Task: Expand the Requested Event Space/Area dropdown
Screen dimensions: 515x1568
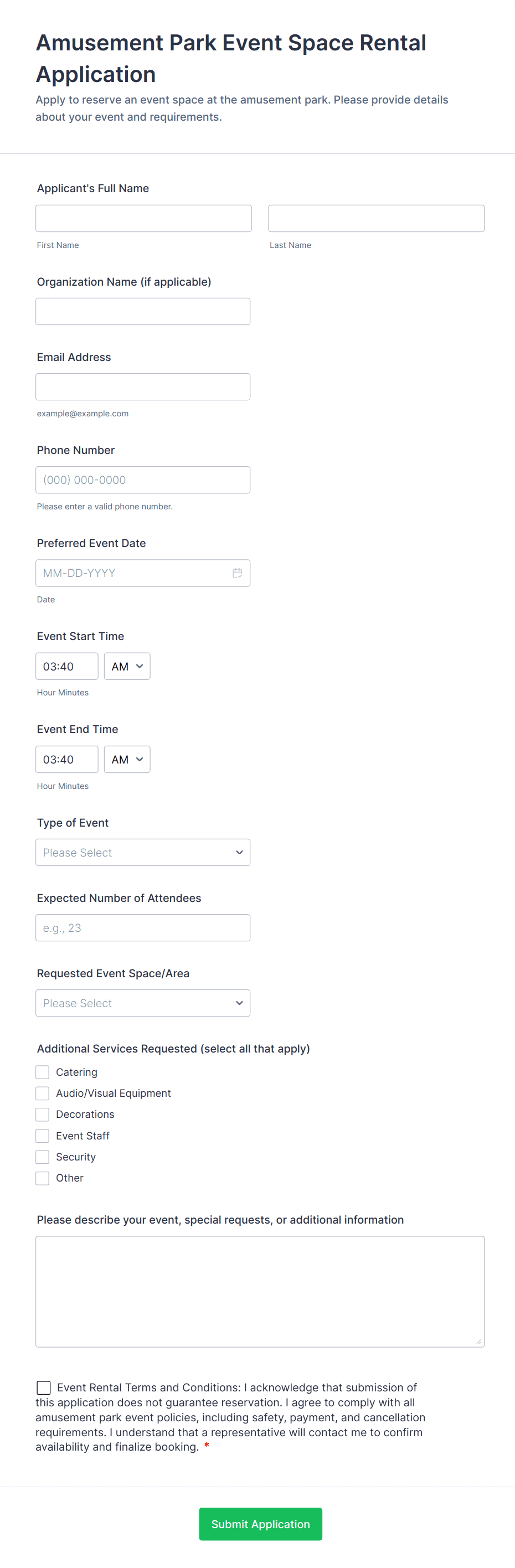Action: 142,1003
